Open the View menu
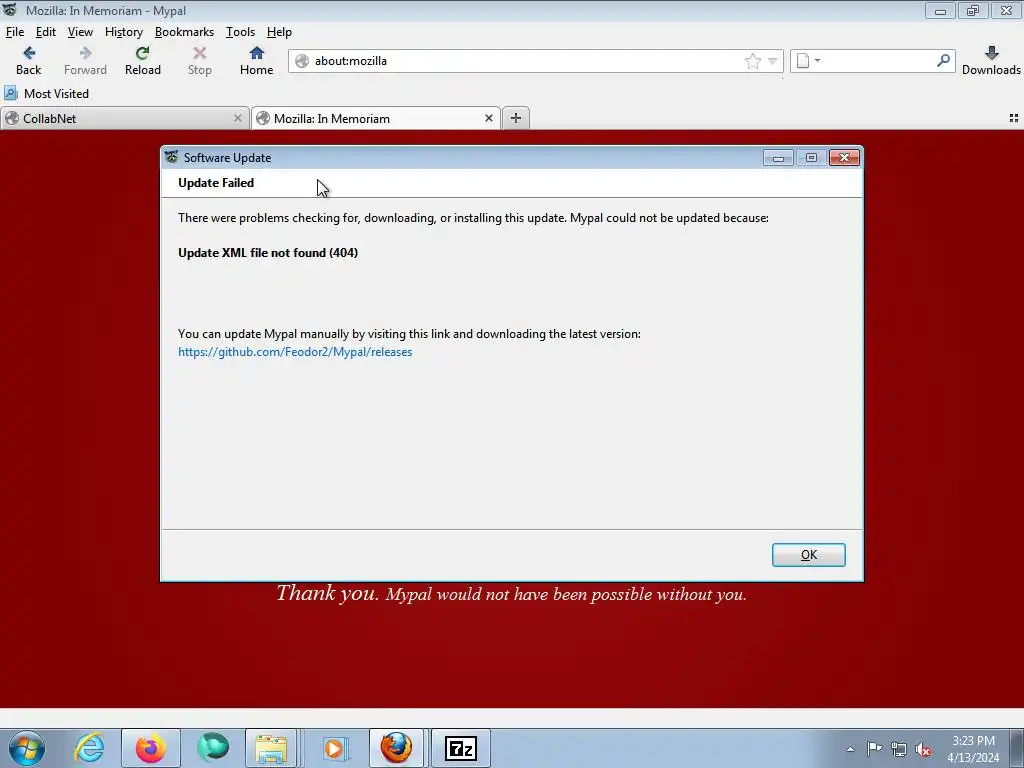 80,32
